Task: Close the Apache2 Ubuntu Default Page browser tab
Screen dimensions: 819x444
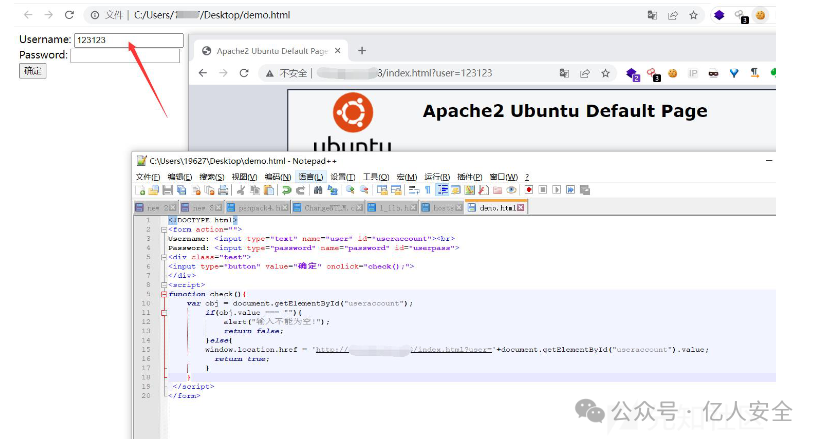Action: [337, 51]
